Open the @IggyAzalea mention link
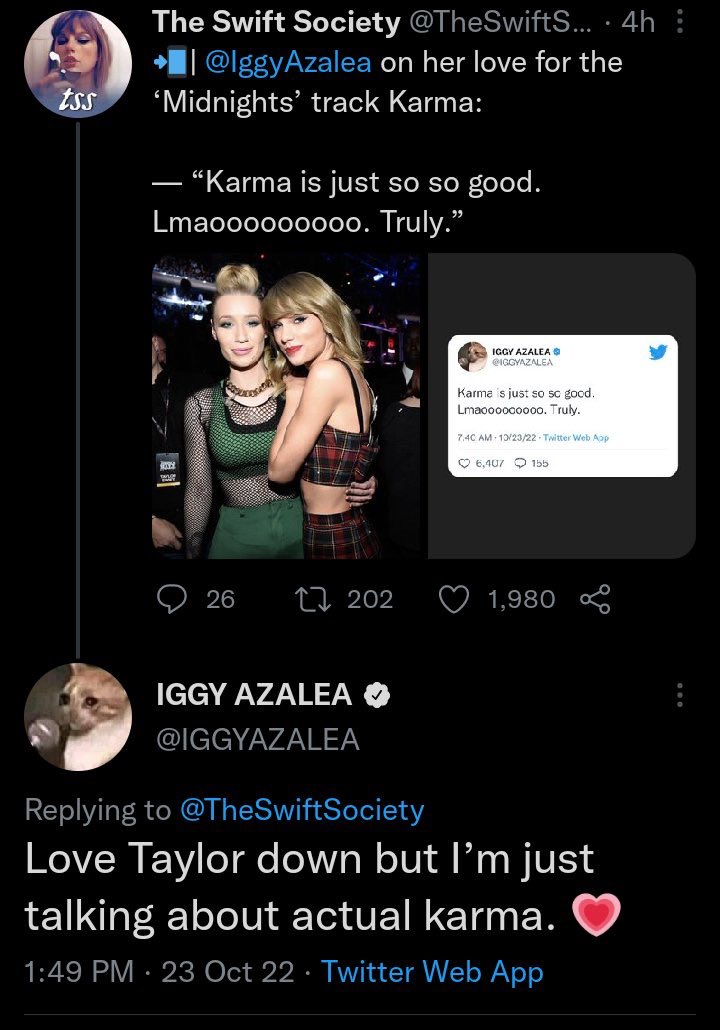The height and width of the screenshot is (1030, 720). tap(288, 63)
